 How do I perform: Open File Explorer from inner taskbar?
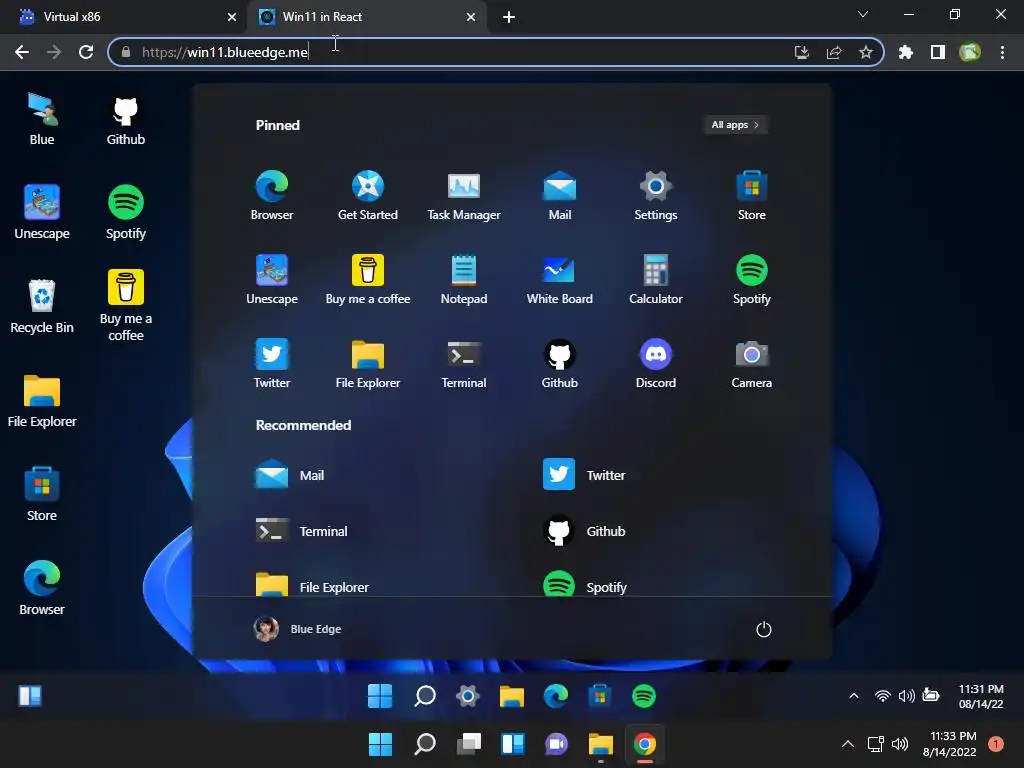click(x=512, y=696)
